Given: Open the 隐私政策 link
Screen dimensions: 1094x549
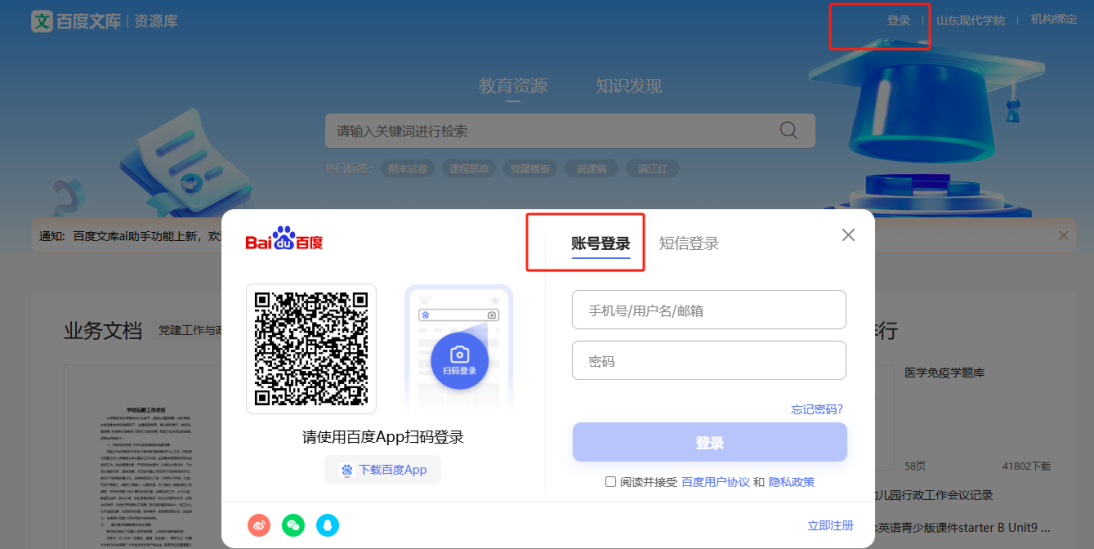Looking at the screenshot, I should pos(791,482).
